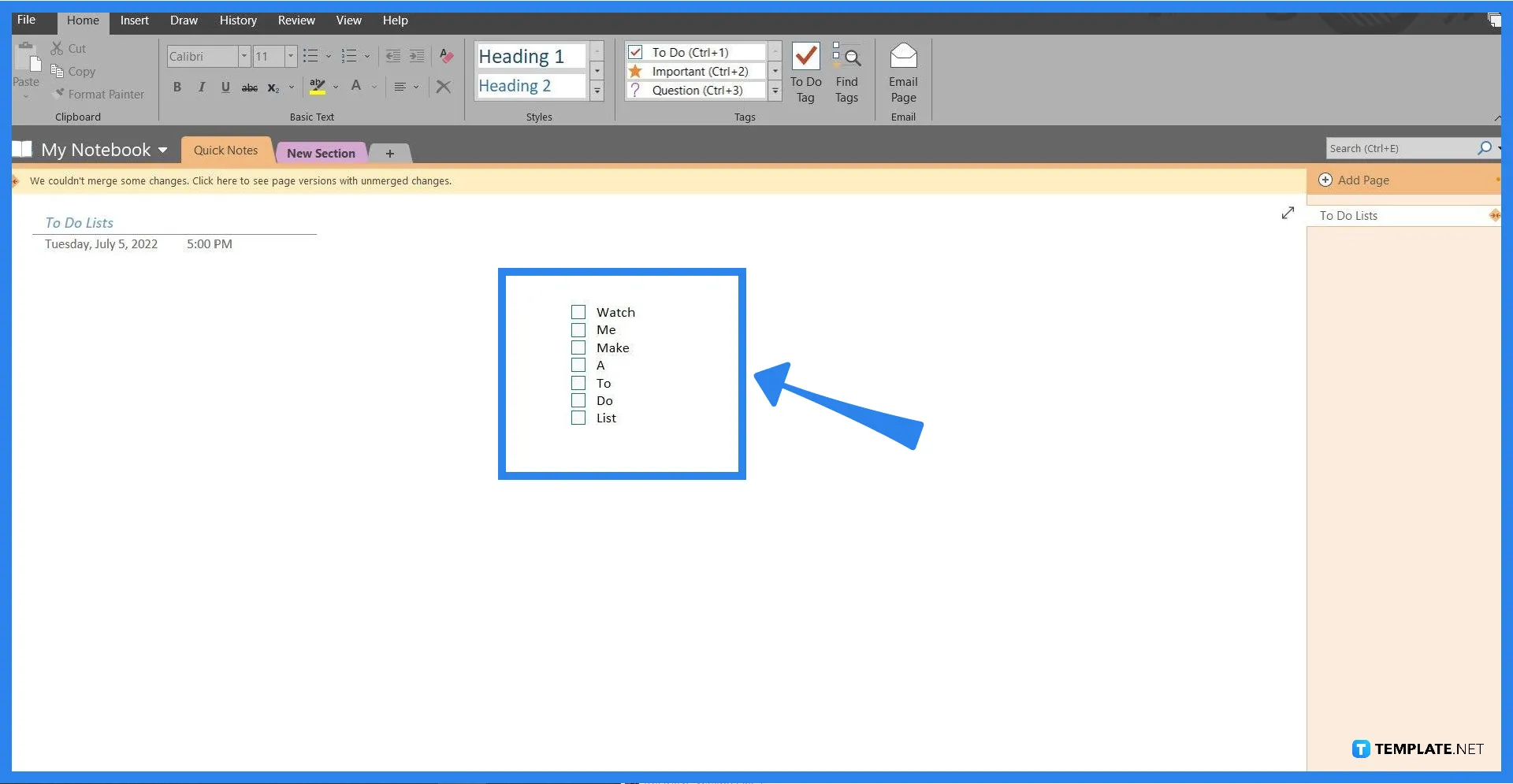
Task: Apply strikethrough formatting
Action: point(249,87)
